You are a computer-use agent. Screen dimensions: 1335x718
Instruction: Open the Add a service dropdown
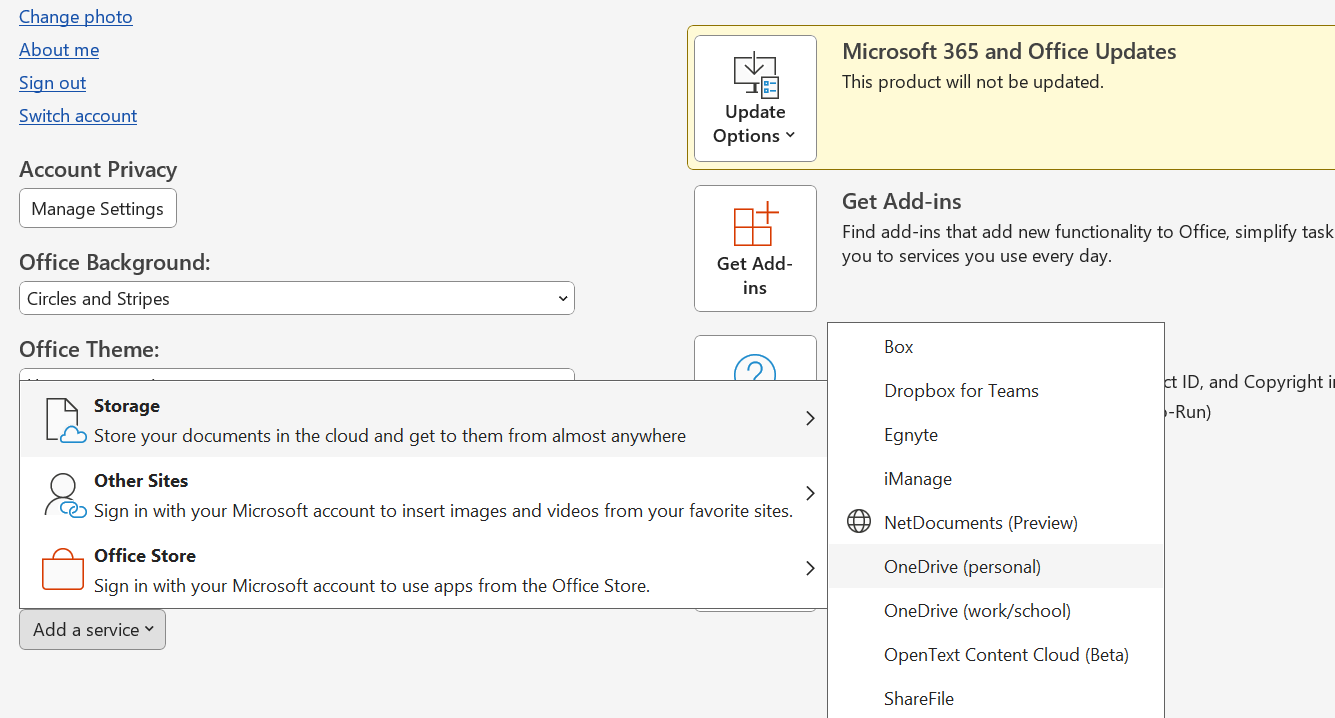click(x=92, y=629)
